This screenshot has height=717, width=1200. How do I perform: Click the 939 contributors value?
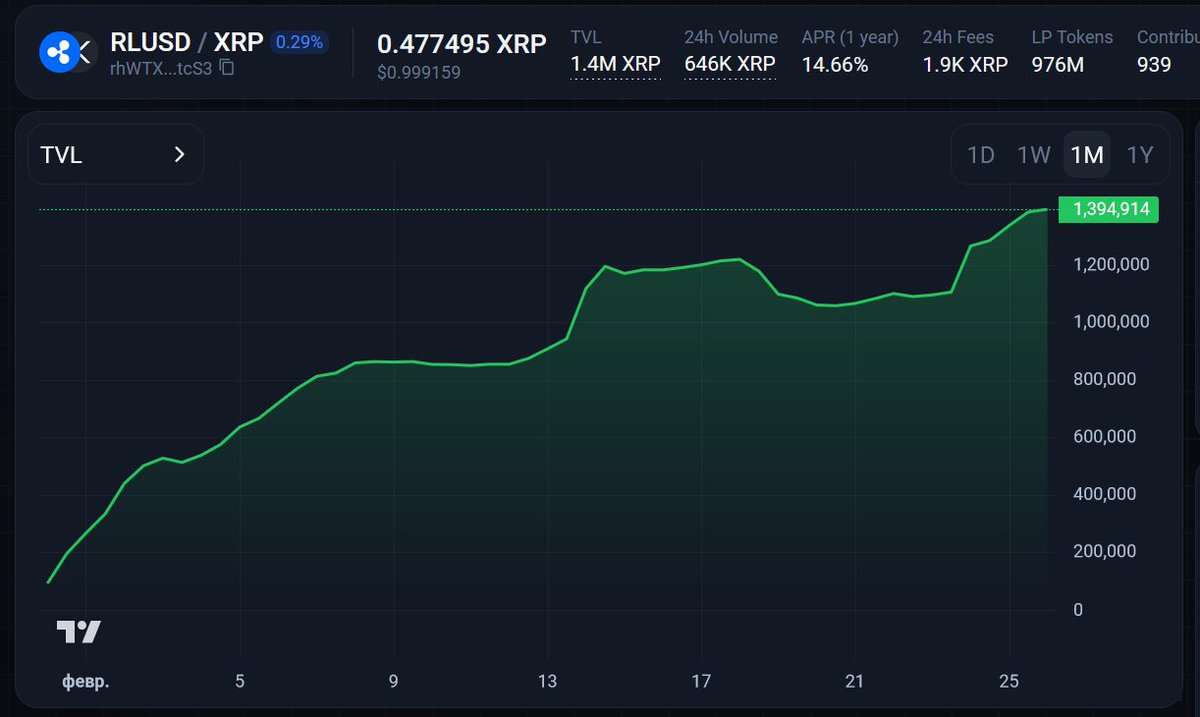pyautogui.click(x=1154, y=65)
